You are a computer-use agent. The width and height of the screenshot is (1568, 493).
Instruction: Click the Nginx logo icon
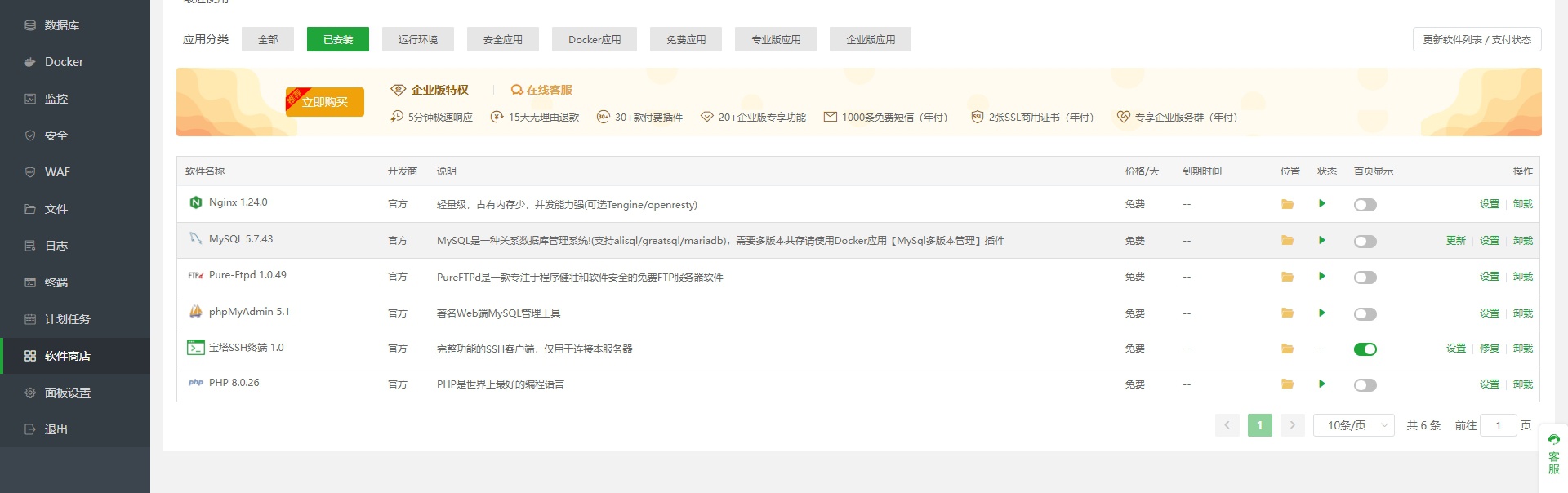(196, 202)
